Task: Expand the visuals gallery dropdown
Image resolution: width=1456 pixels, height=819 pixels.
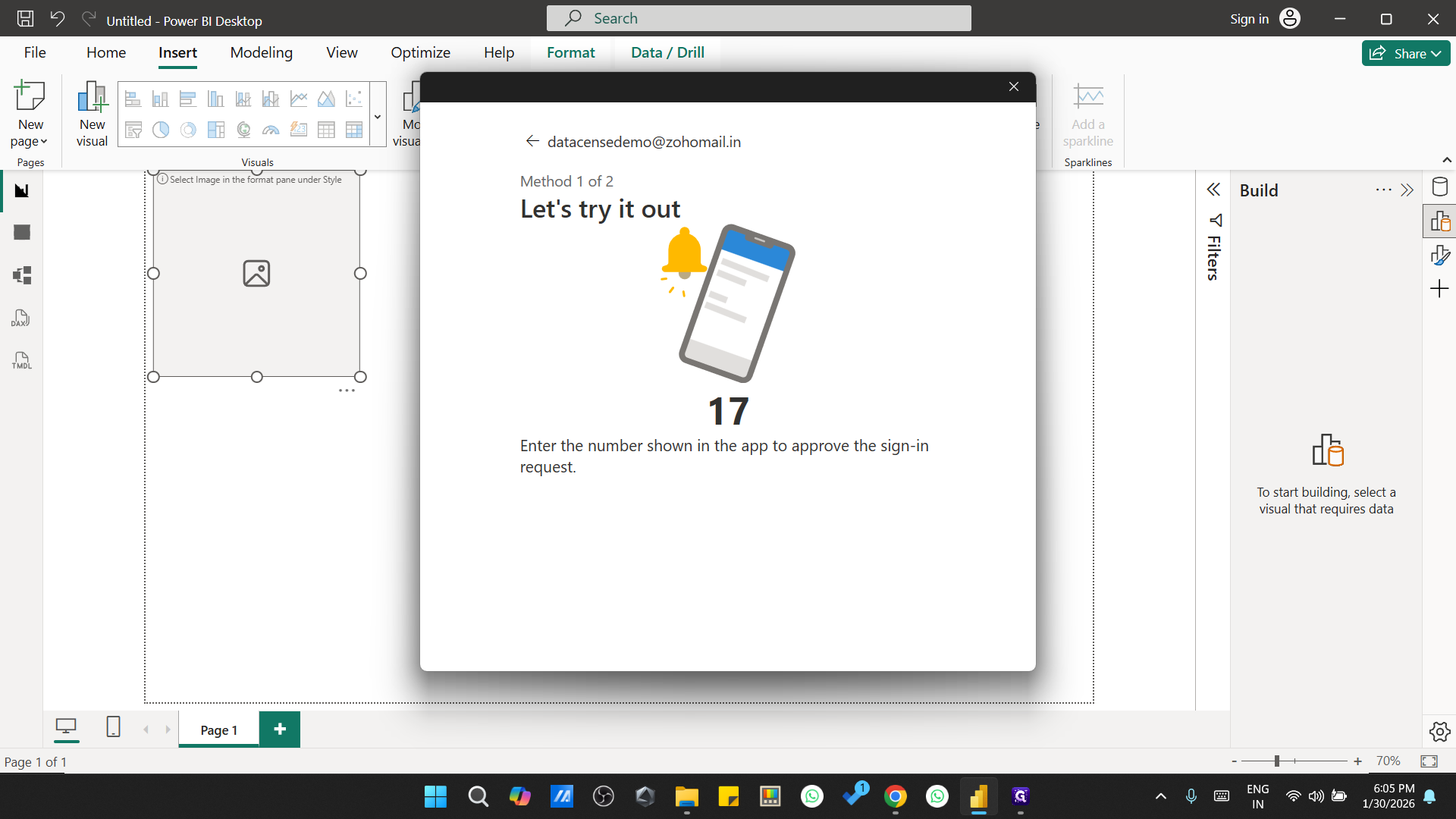Action: (378, 117)
